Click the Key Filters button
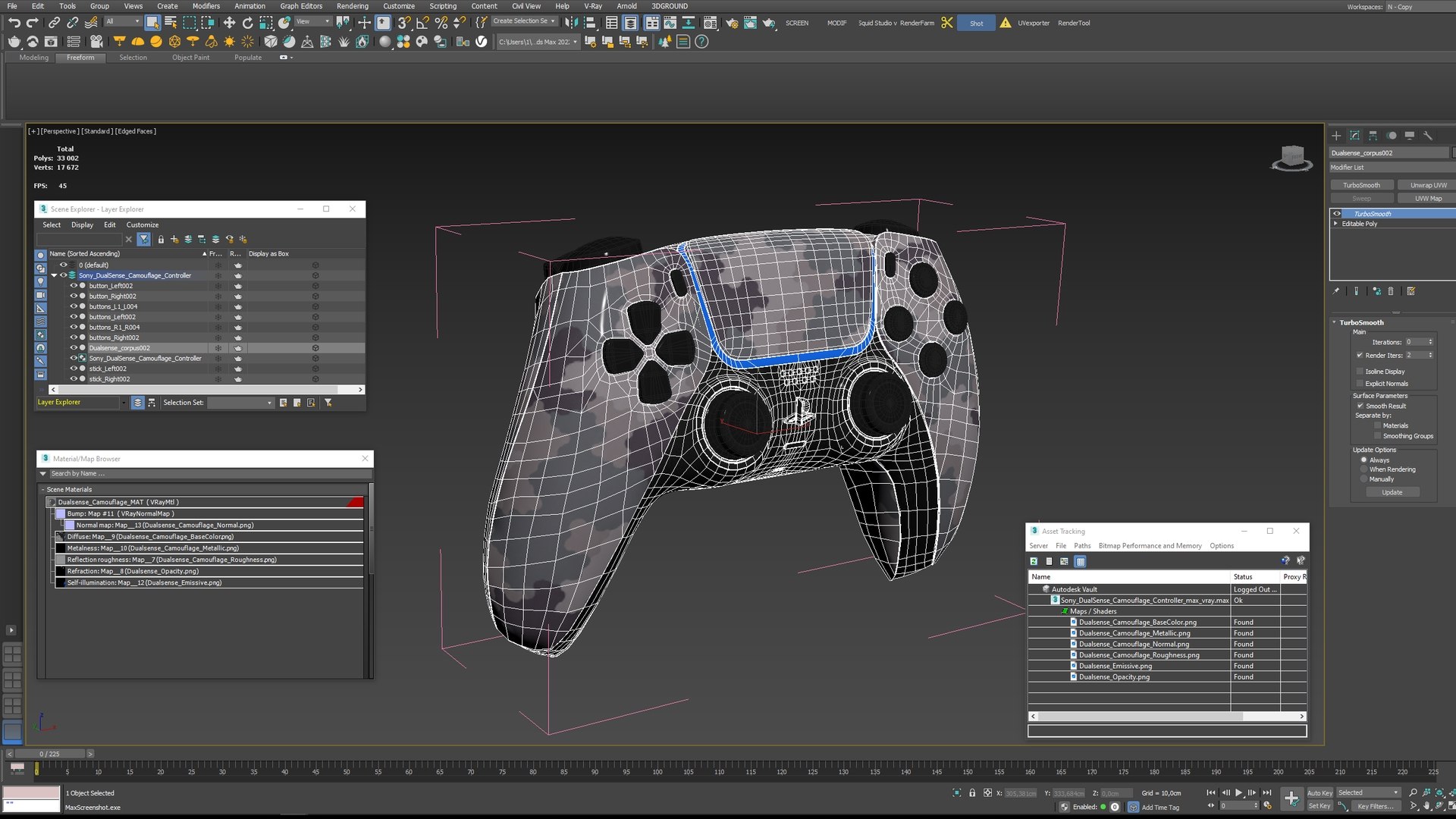This screenshot has height=819, width=1456. (x=1375, y=806)
